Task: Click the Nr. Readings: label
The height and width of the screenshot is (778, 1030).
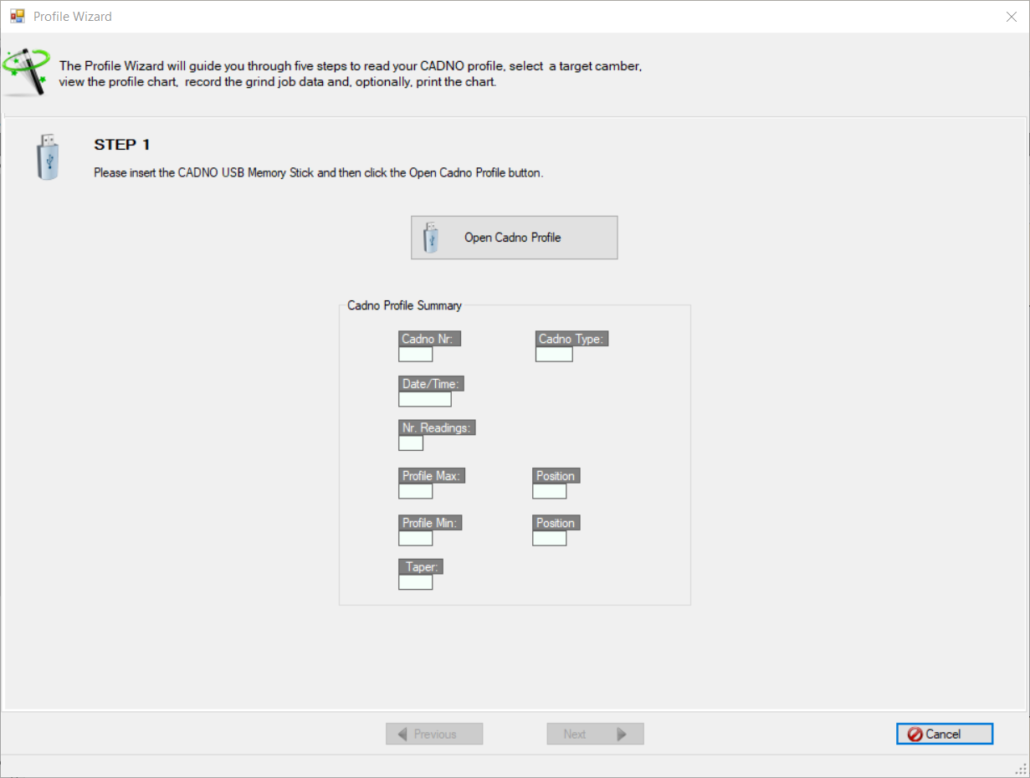Action: point(437,427)
